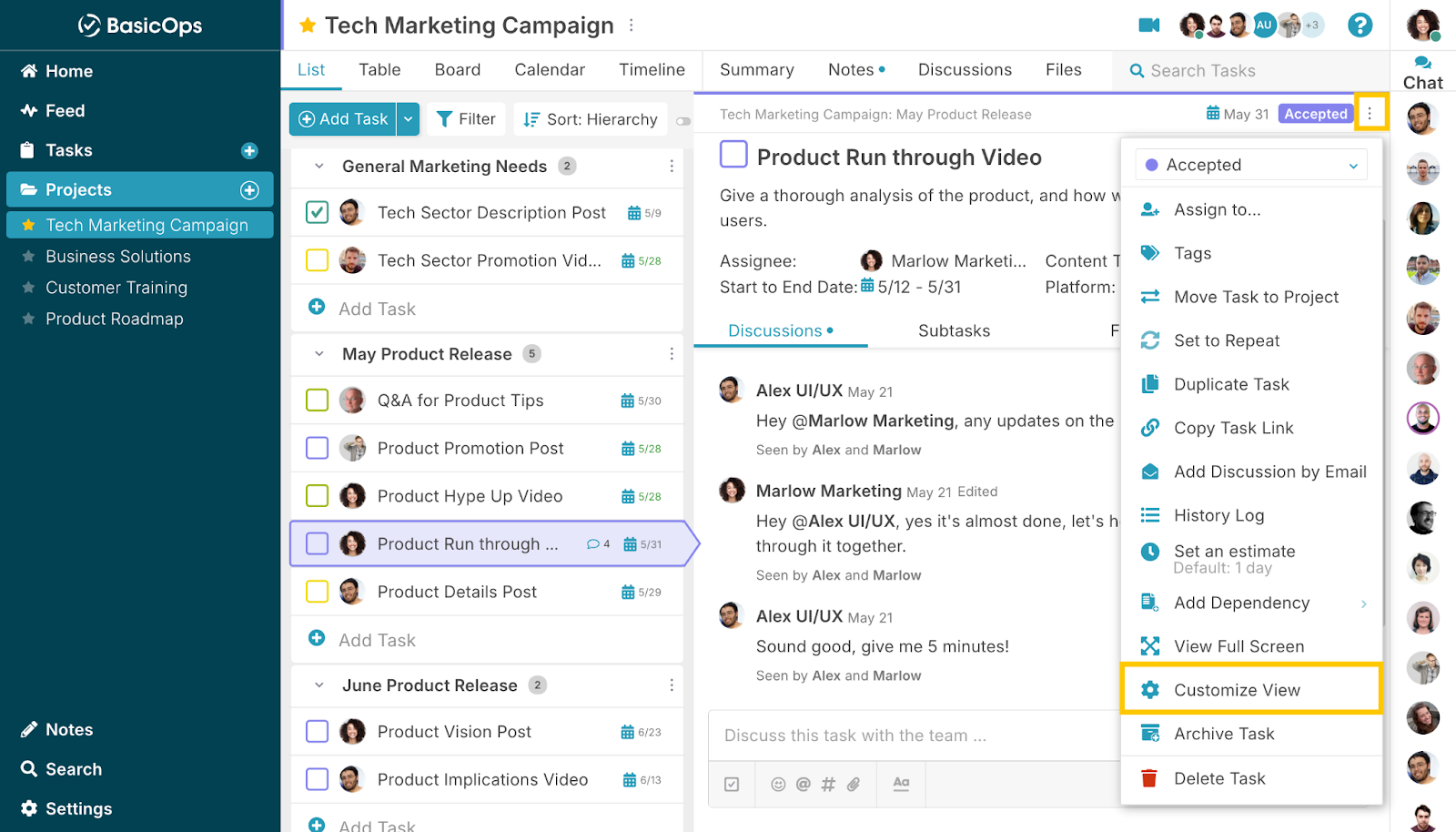The height and width of the screenshot is (832, 1456).
Task: Click the Add Task button
Action: pyautogui.click(x=343, y=119)
